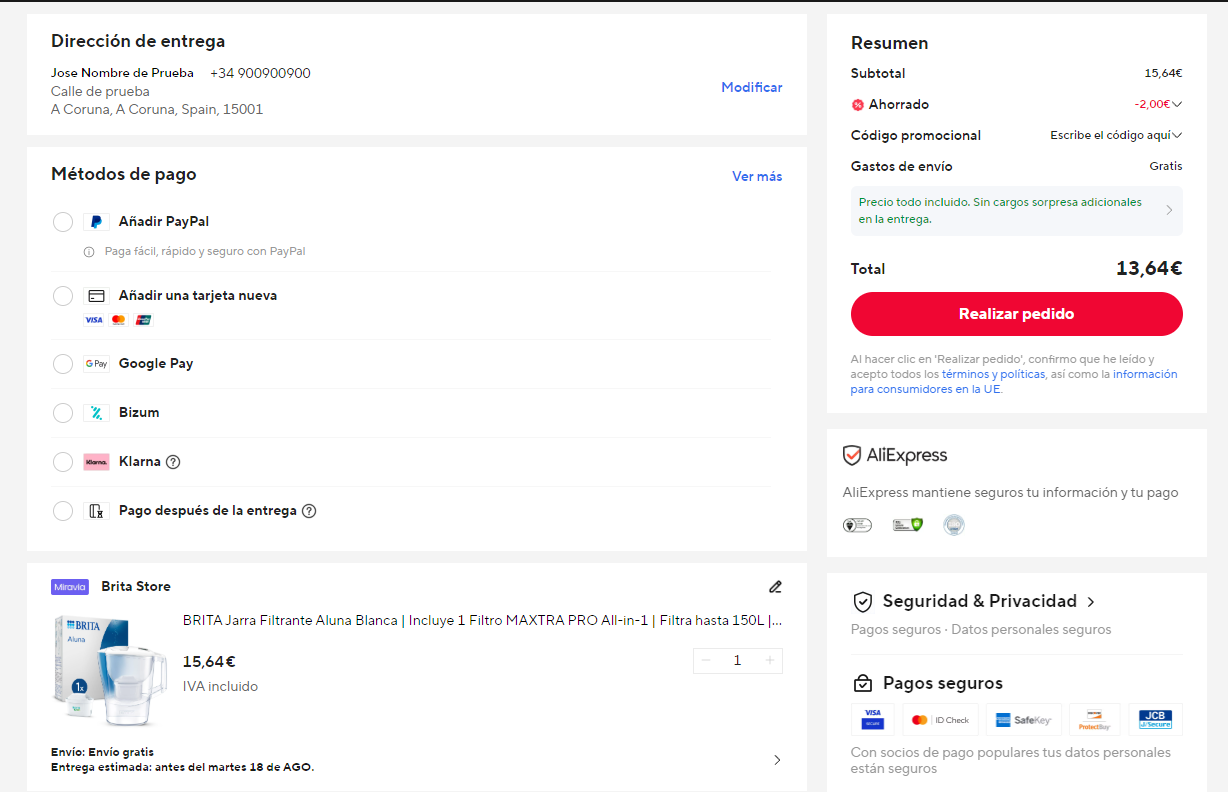Open Seguridad & Privacidad chevron
This screenshot has width=1228, height=792.
[1091, 602]
